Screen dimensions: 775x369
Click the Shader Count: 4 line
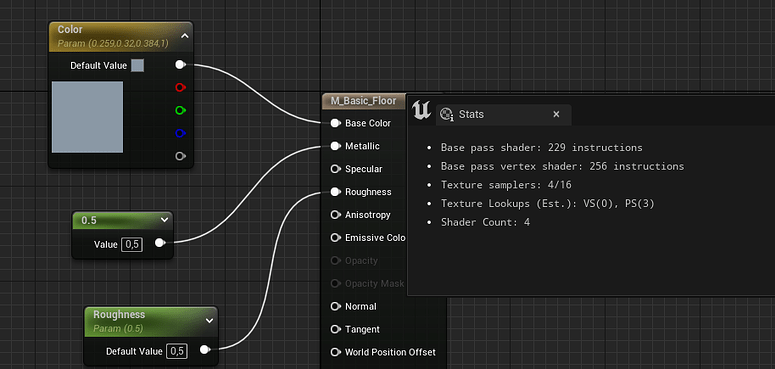485,222
